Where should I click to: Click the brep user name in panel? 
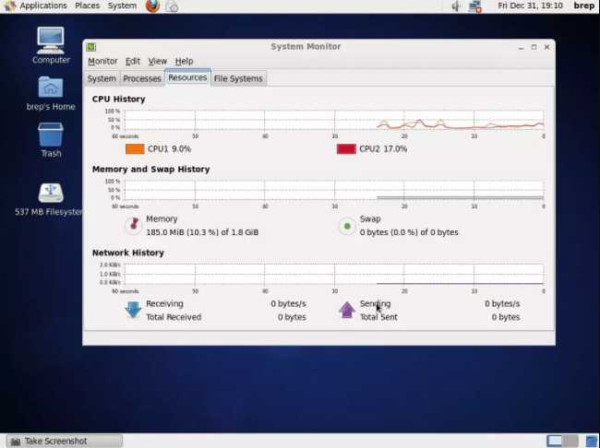[583, 6]
